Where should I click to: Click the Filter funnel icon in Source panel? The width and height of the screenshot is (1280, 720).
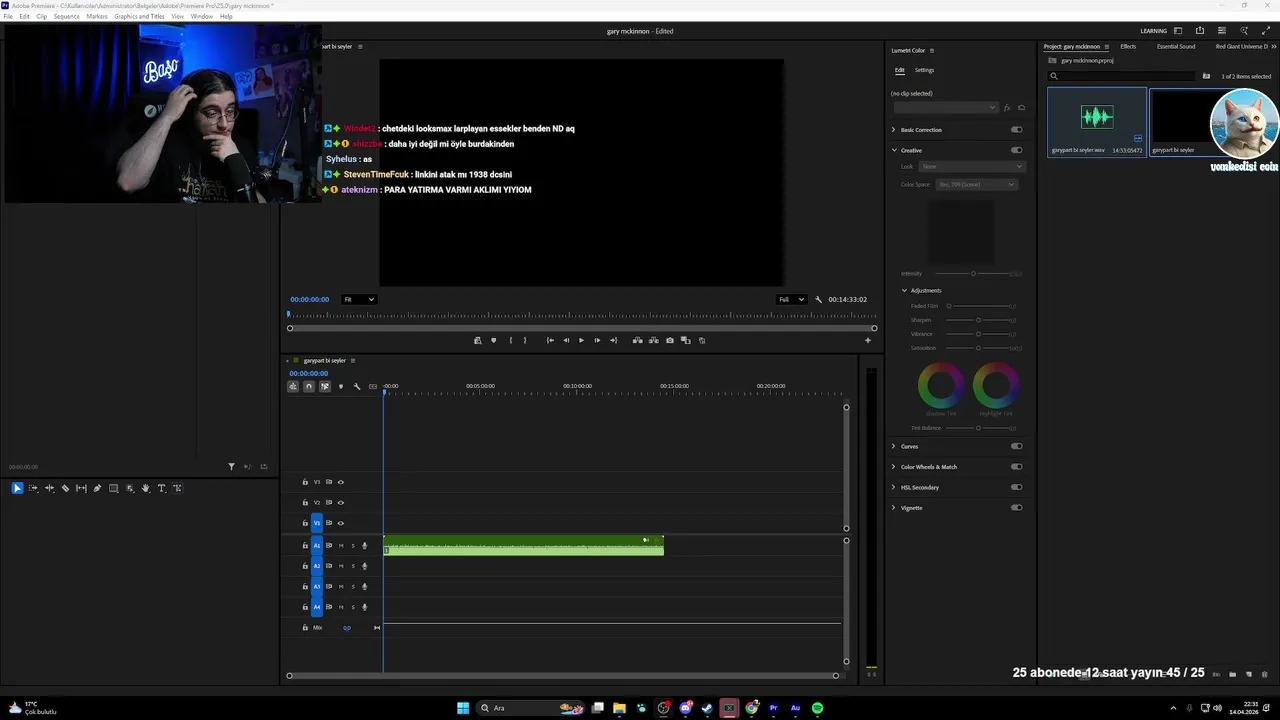(231, 466)
